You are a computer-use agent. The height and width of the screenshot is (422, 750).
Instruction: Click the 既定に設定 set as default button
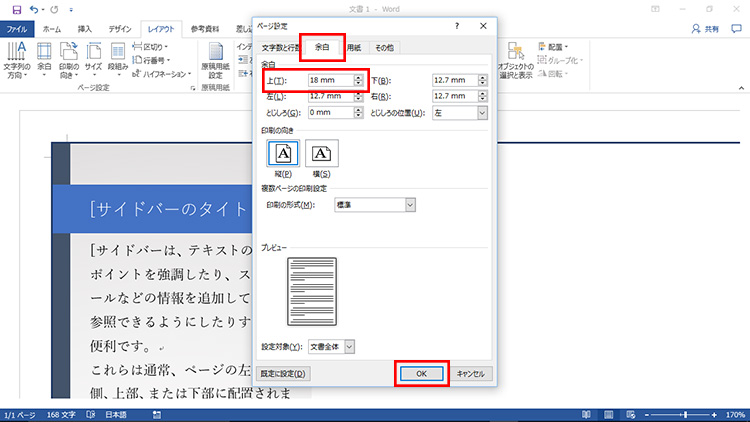coord(285,373)
